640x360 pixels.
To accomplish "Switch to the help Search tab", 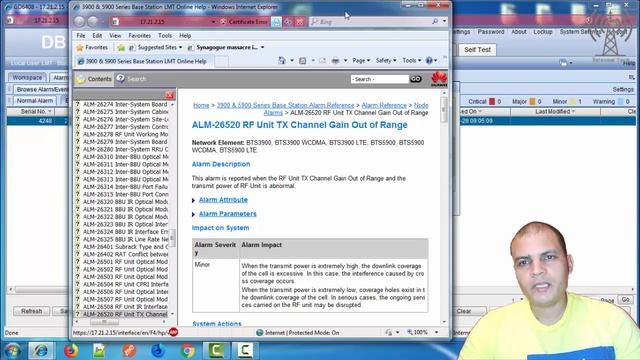I will pyautogui.click(x=131, y=79).
